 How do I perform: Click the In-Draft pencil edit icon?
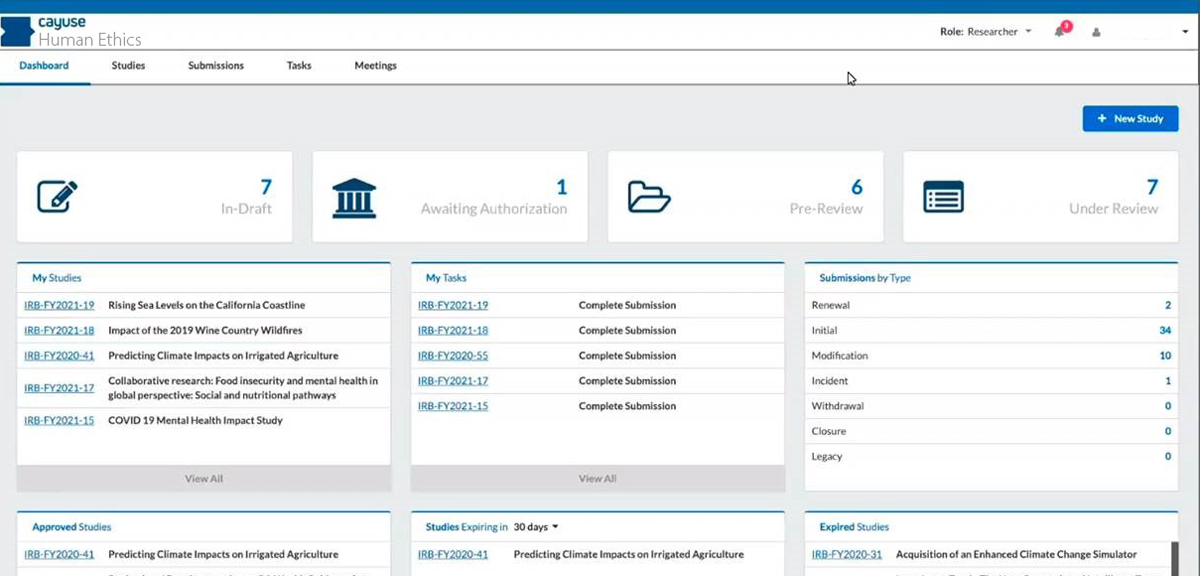pos(57,196)
